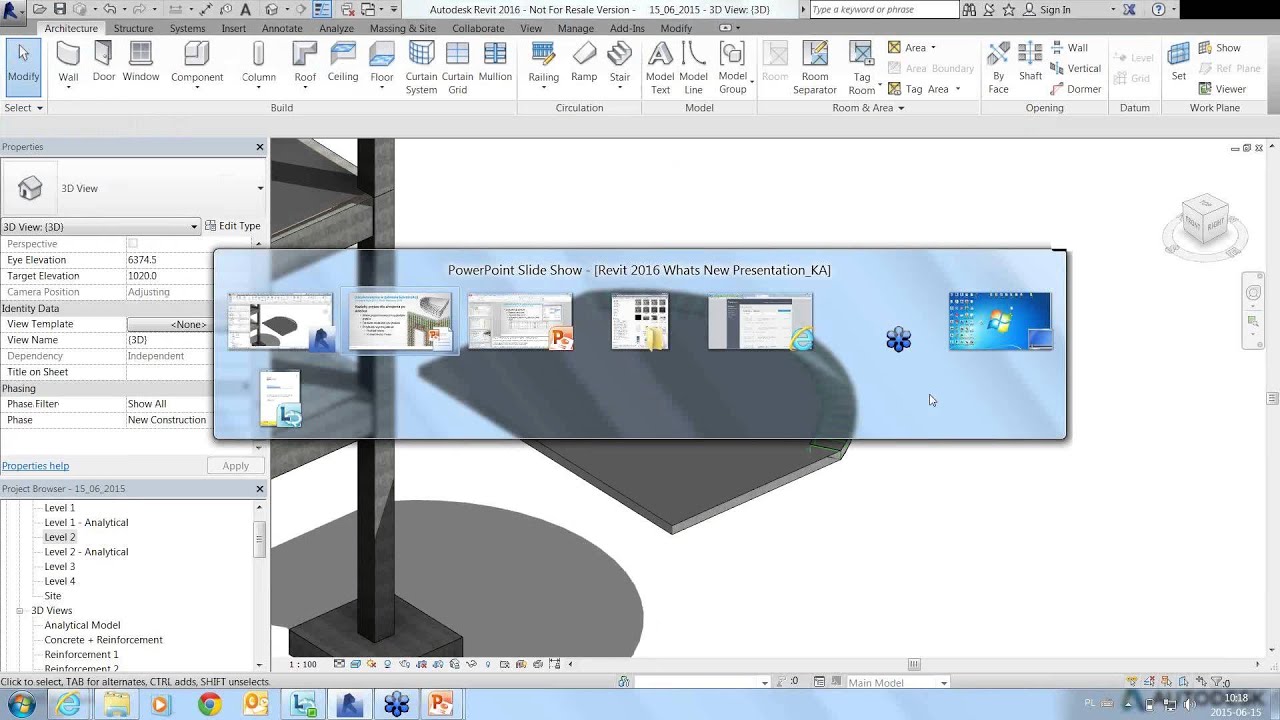Open the work plane Viewer
This screenshot has height=720, width=1280.
[1222, 89]
